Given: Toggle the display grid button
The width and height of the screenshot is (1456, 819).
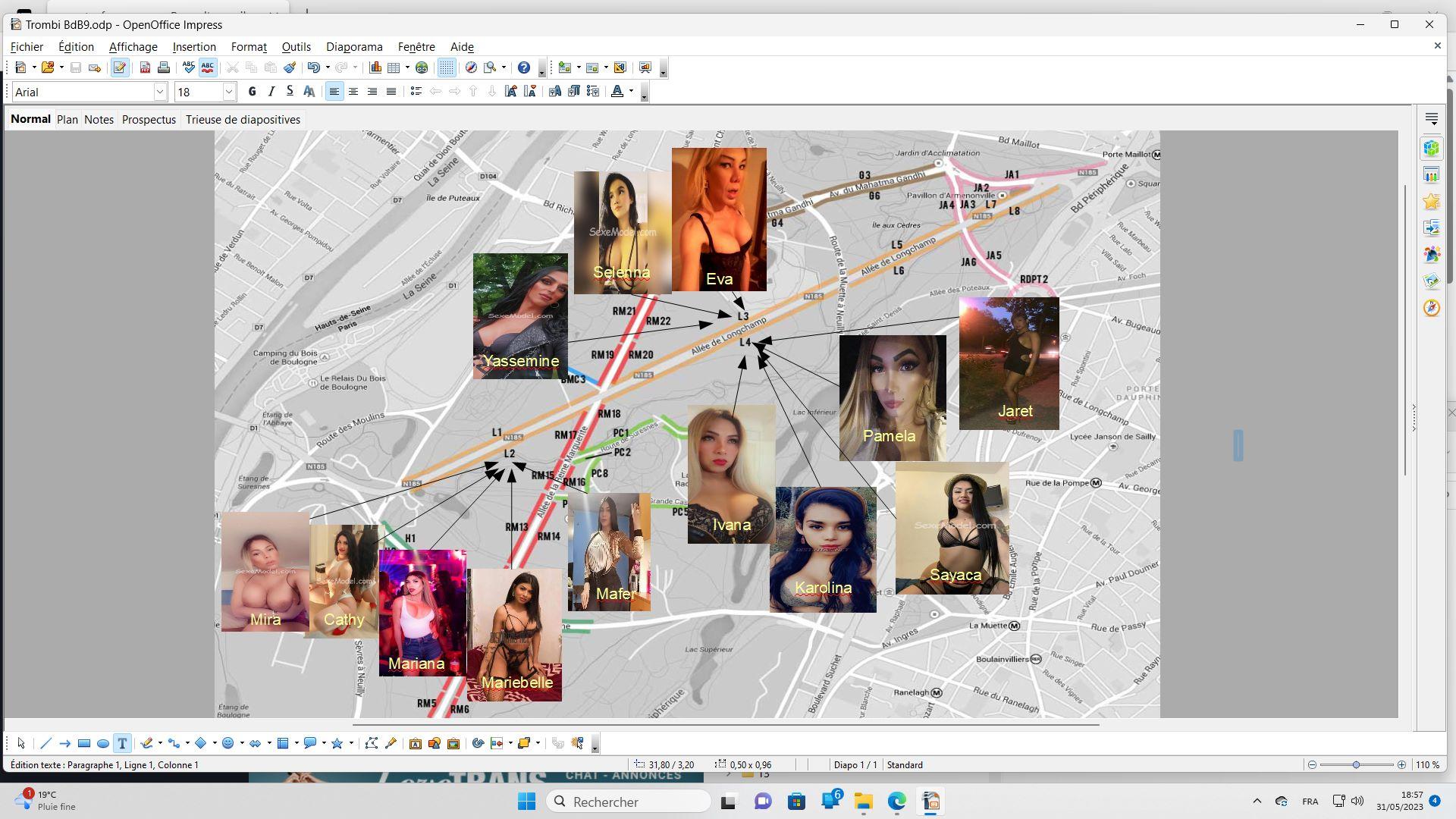Looking at the screenshot, I should tap(447, 68).
